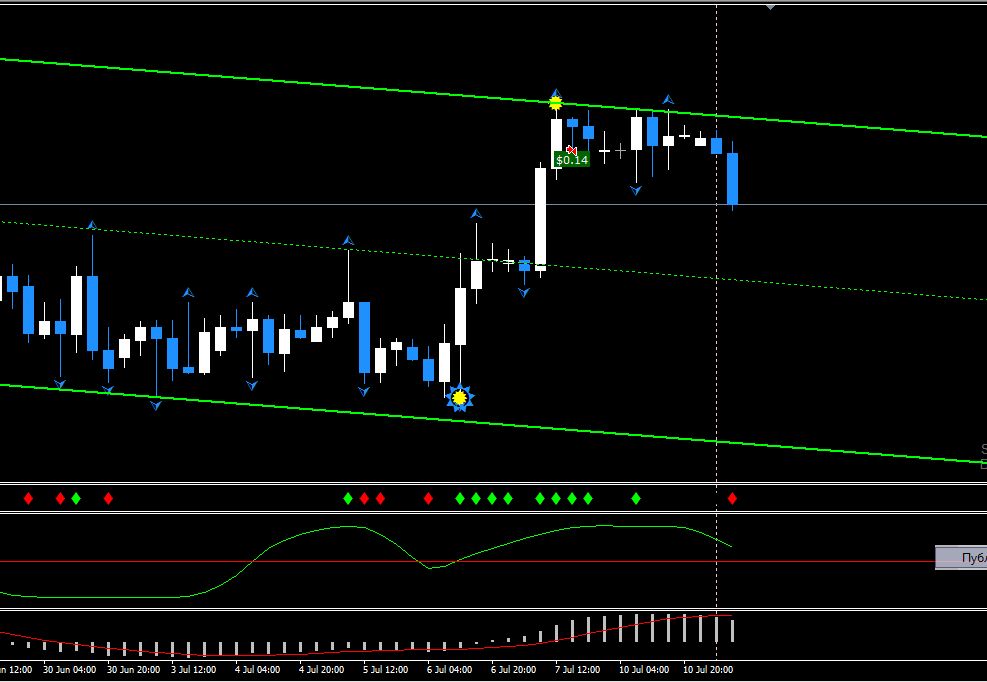Click the gray chart shift triangle at top
Image resolution: width=987 pixels, height=682 pixels.
tap(770, 7)
